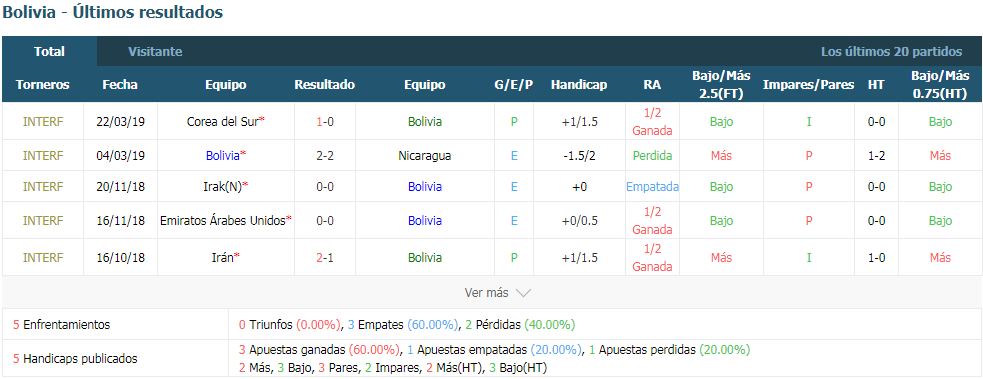The image size is (983, 379).
Task: Click the Impares/Pares column header
Action: tap(808, 85)
